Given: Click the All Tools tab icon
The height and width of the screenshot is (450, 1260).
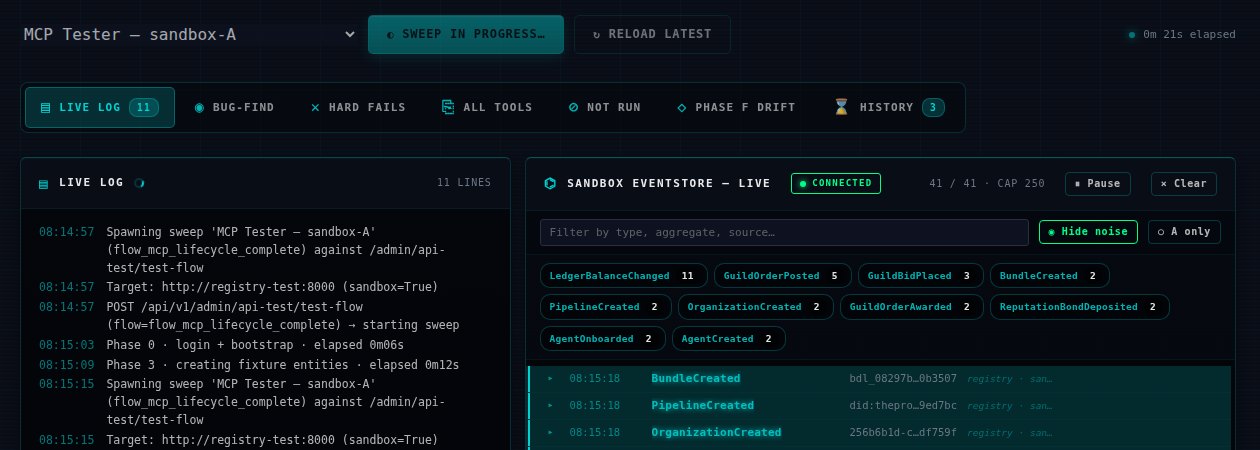Looking at the screenshot, I should click(x=448, y=107).
